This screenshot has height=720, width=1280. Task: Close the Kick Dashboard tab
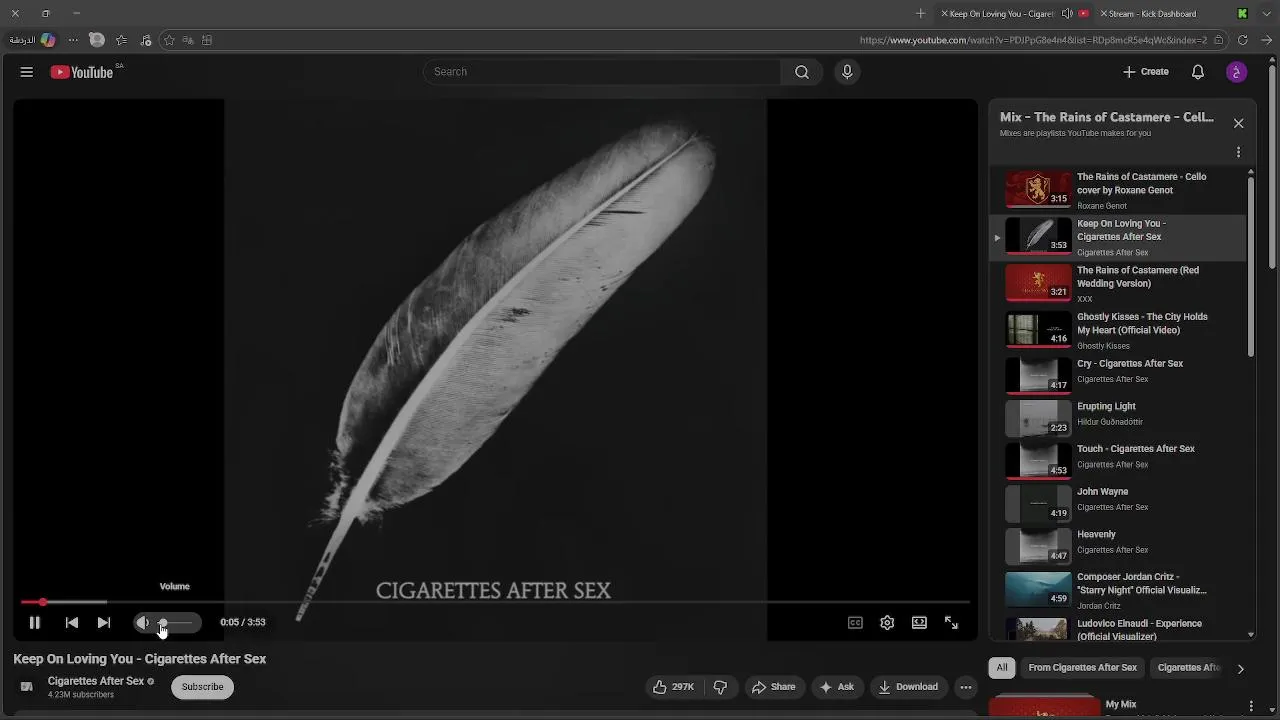[1103, 14]
